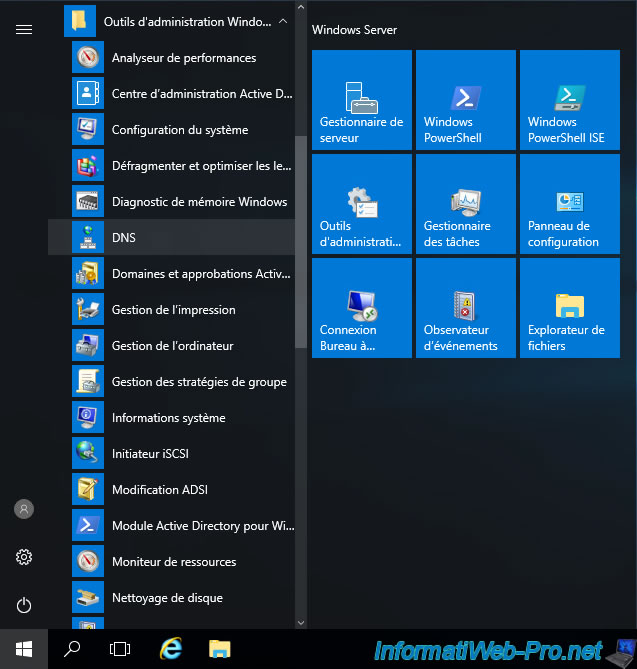Click the app list scrollbar up arrow
This screenshot has height=669, width=637.
[301, 7]
